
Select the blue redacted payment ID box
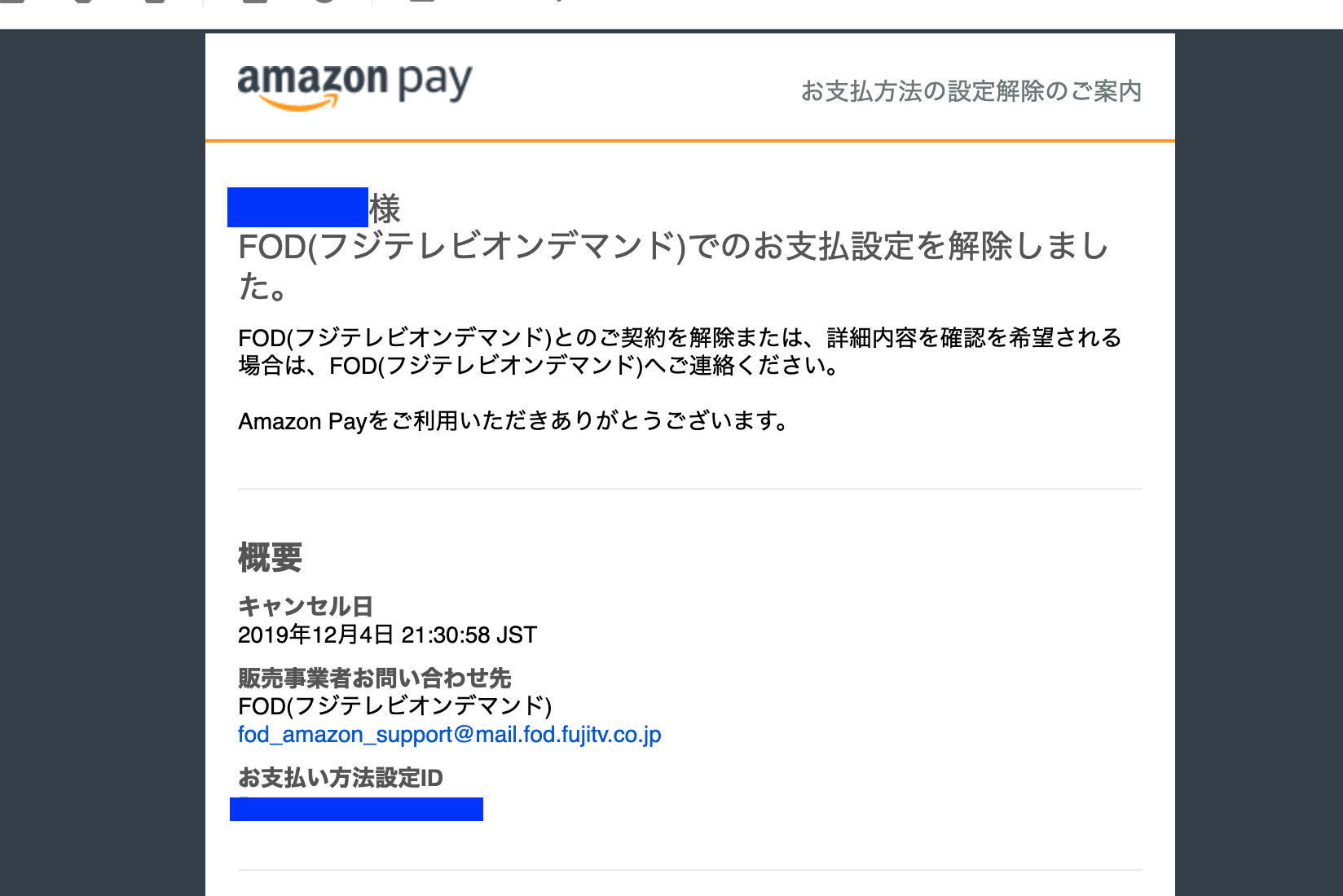356,809
